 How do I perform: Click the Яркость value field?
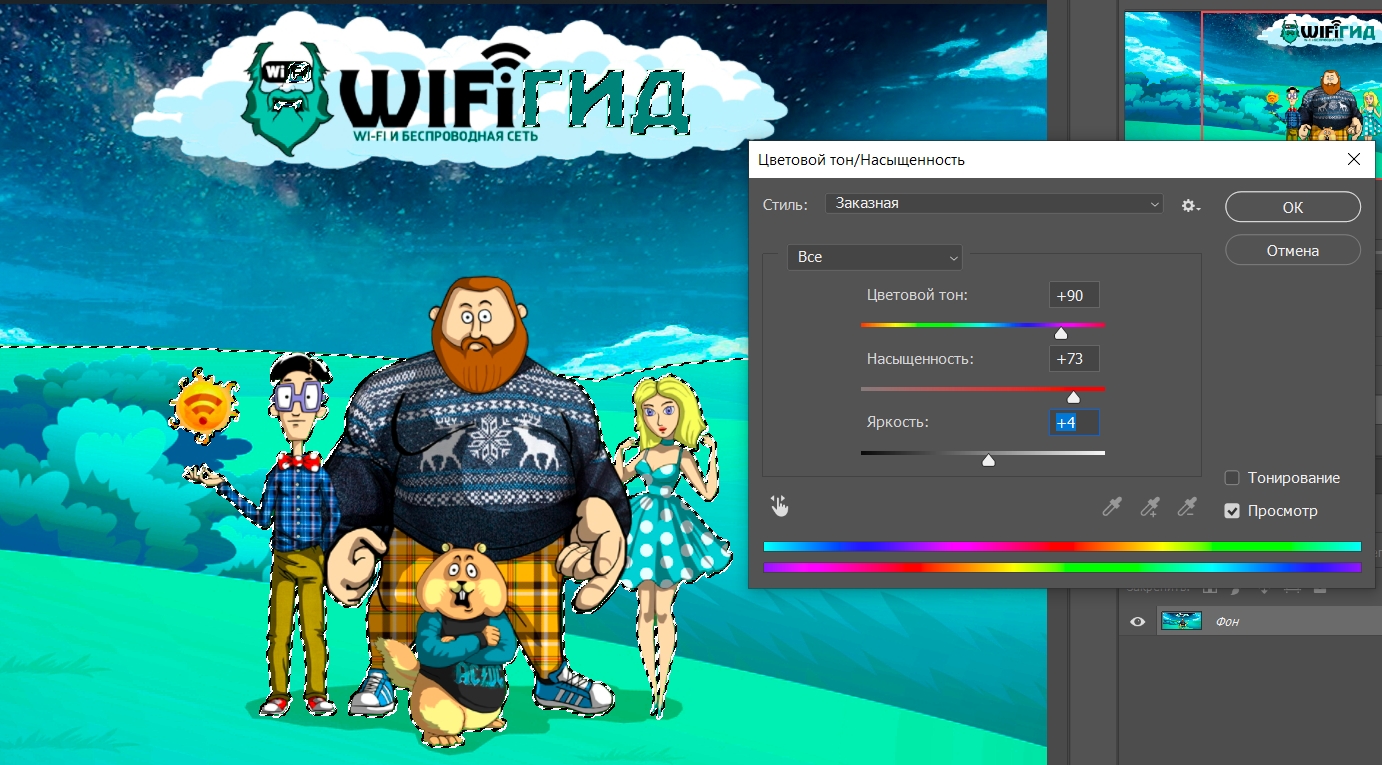(x=1074, y=423)
